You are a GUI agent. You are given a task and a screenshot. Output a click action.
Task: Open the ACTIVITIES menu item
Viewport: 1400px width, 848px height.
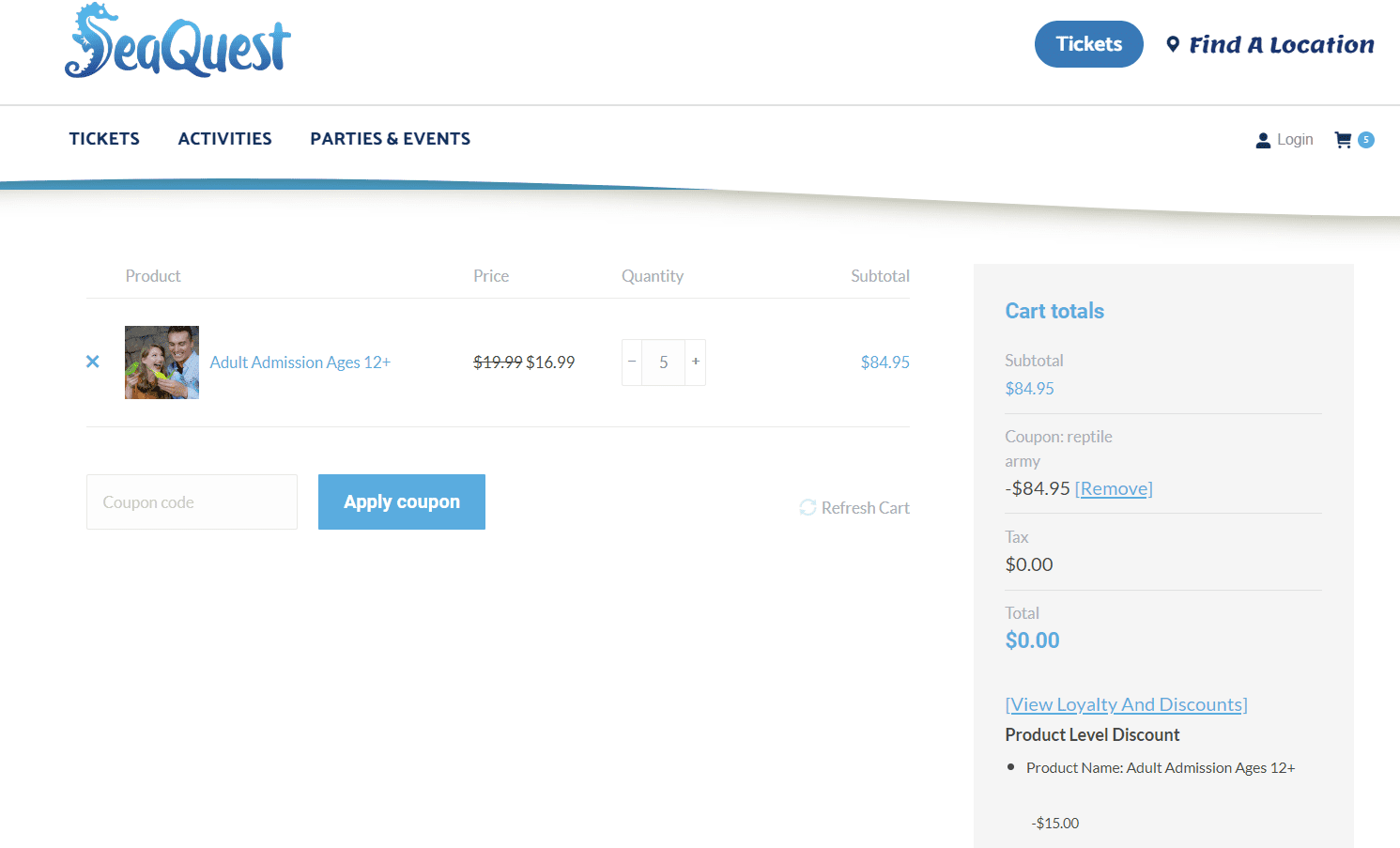[x=225, y=139]
